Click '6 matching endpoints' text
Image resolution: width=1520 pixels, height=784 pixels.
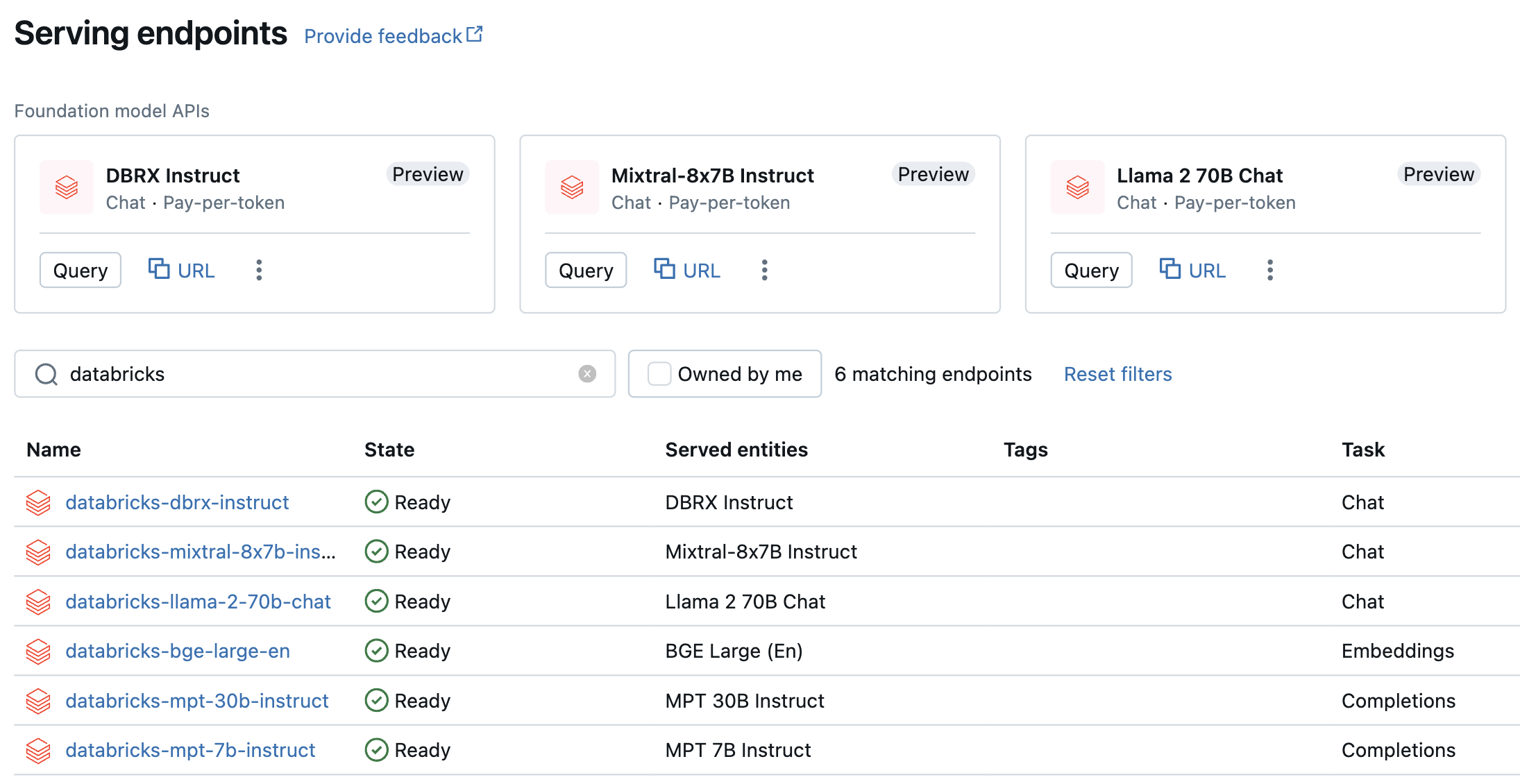(x=933, y=374)
